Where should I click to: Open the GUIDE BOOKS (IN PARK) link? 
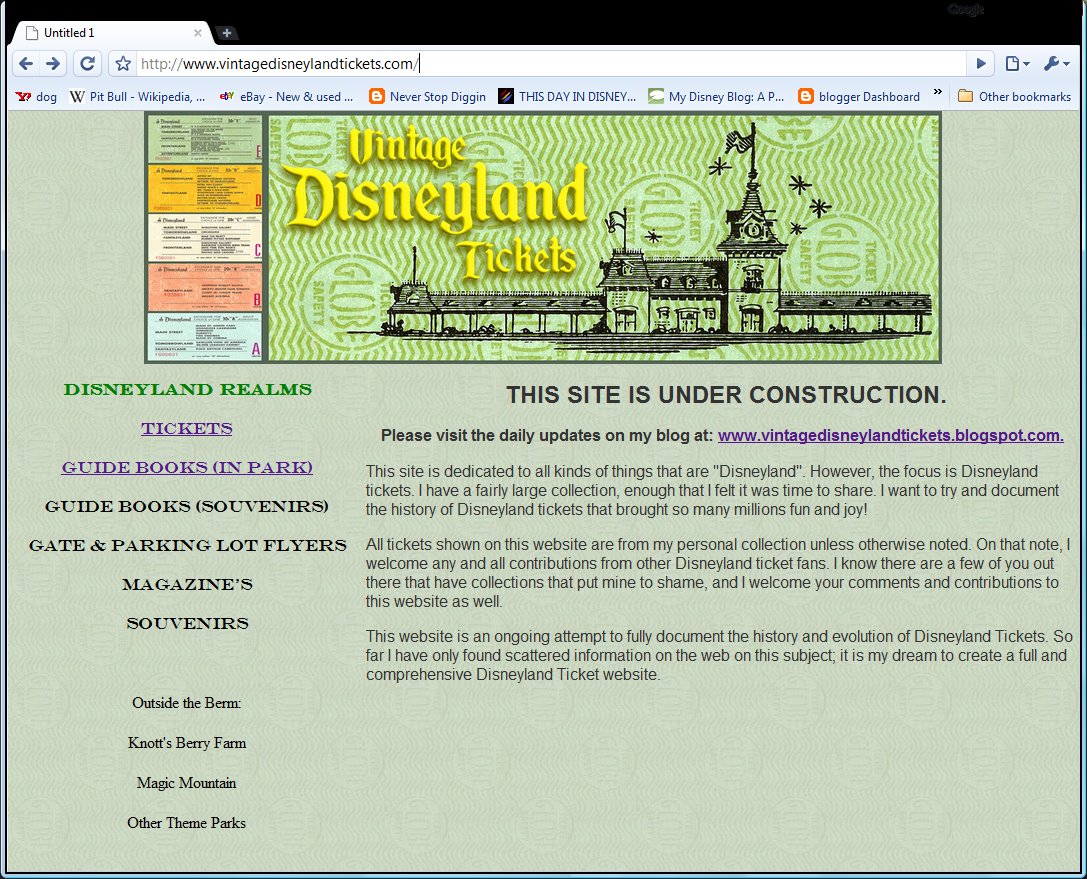(x=187, y=467)
